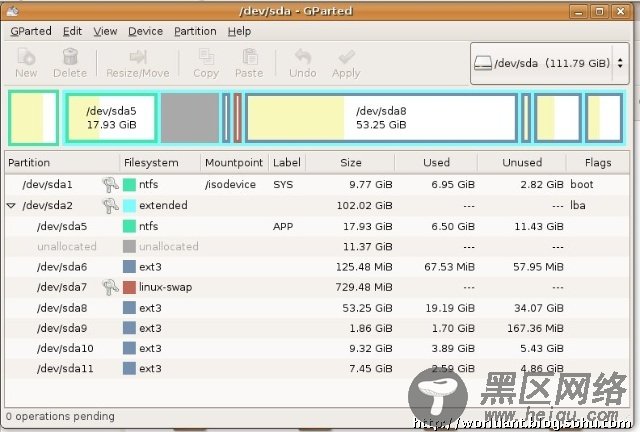
Task: Click the Flags column header
Action: pyautogui.click(x=598, y=163)
